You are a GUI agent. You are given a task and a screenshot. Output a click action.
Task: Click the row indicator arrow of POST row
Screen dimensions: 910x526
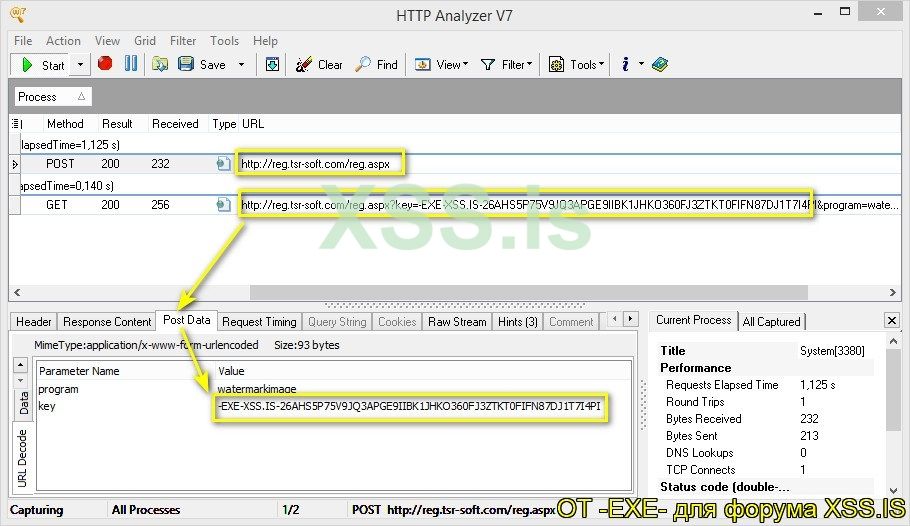(15, 164)
